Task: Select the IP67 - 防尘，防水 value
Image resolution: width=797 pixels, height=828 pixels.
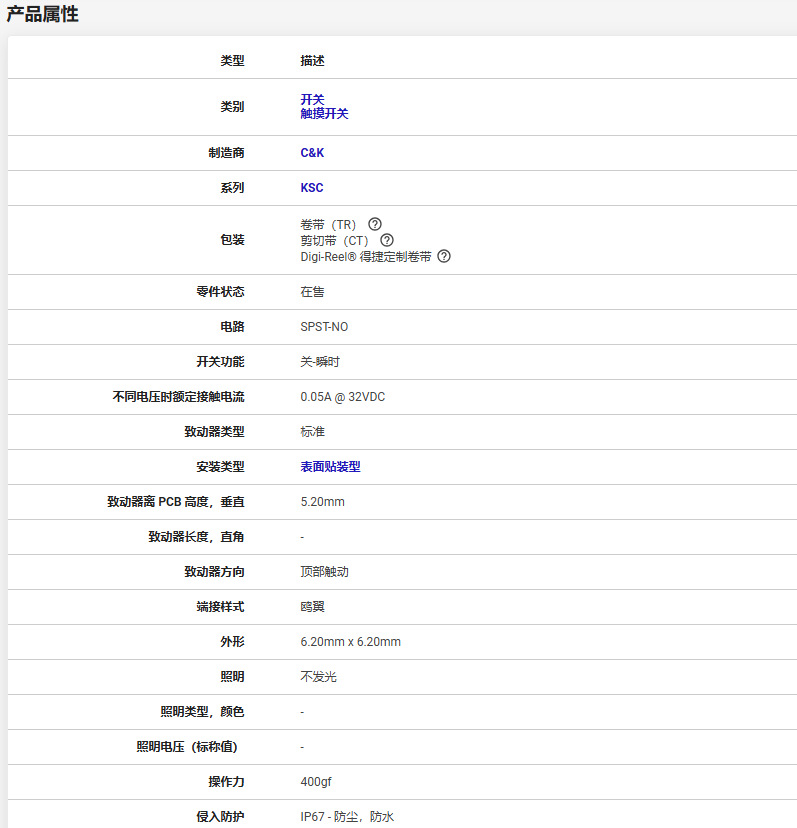Action: coord(347,817)
